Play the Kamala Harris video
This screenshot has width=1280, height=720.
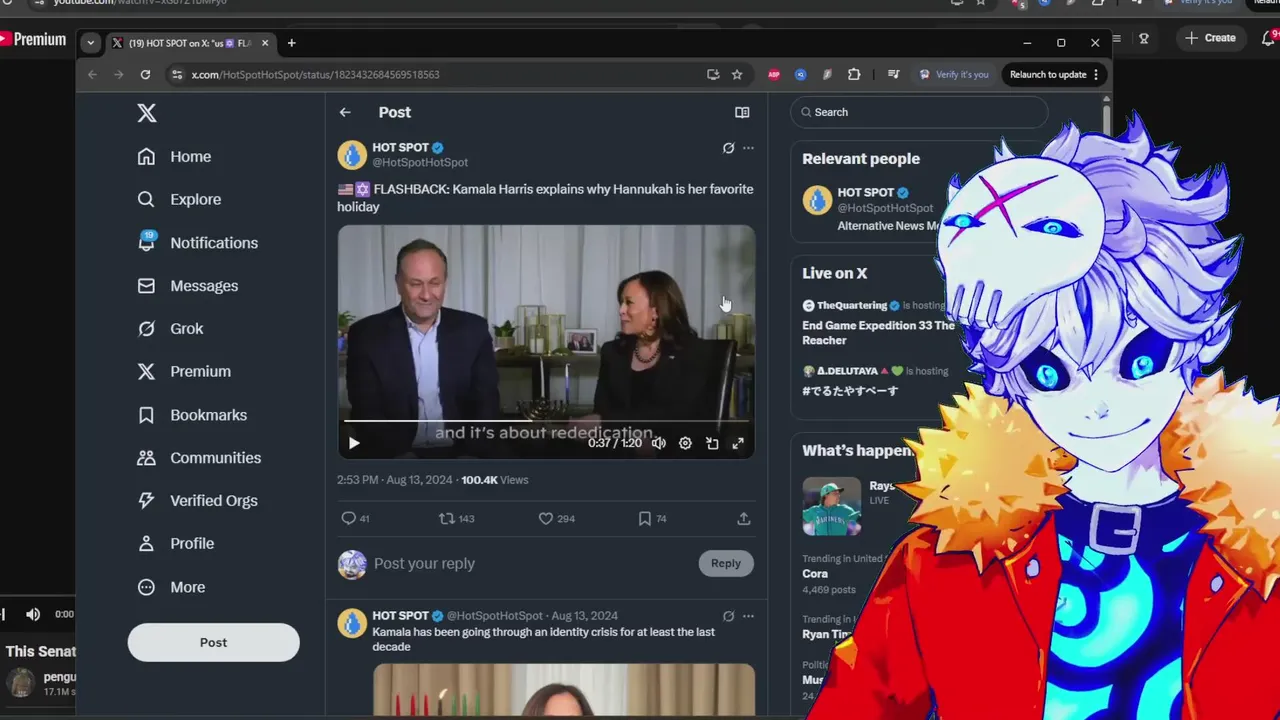coord(353,443)
